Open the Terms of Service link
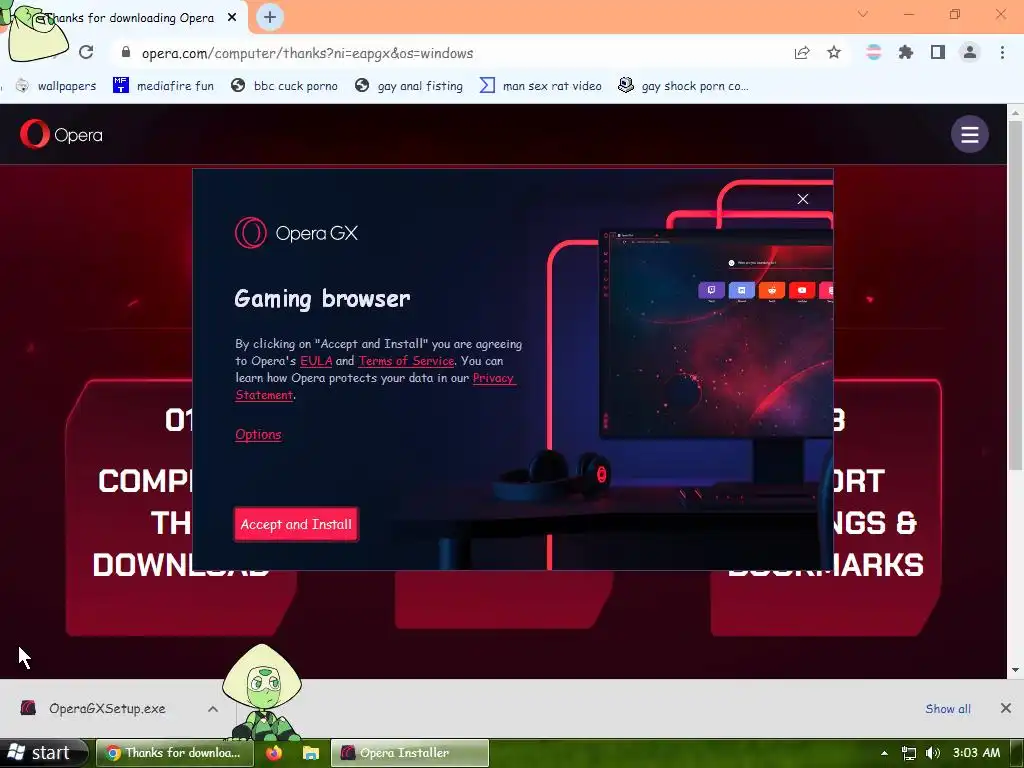The width and height of the screenshot is (1024, 768). point(406,360)
